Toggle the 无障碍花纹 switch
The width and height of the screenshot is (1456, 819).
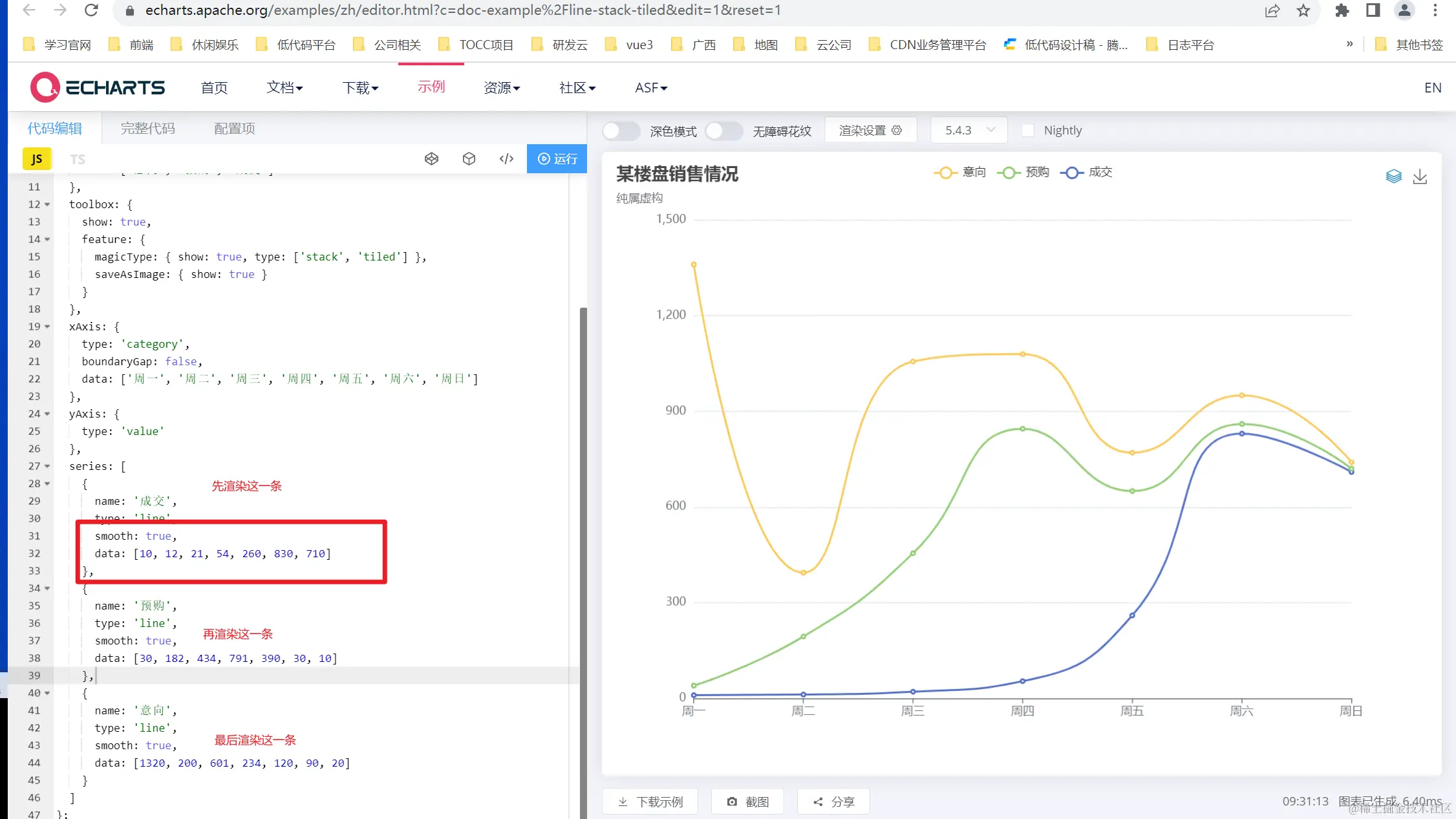723,131
